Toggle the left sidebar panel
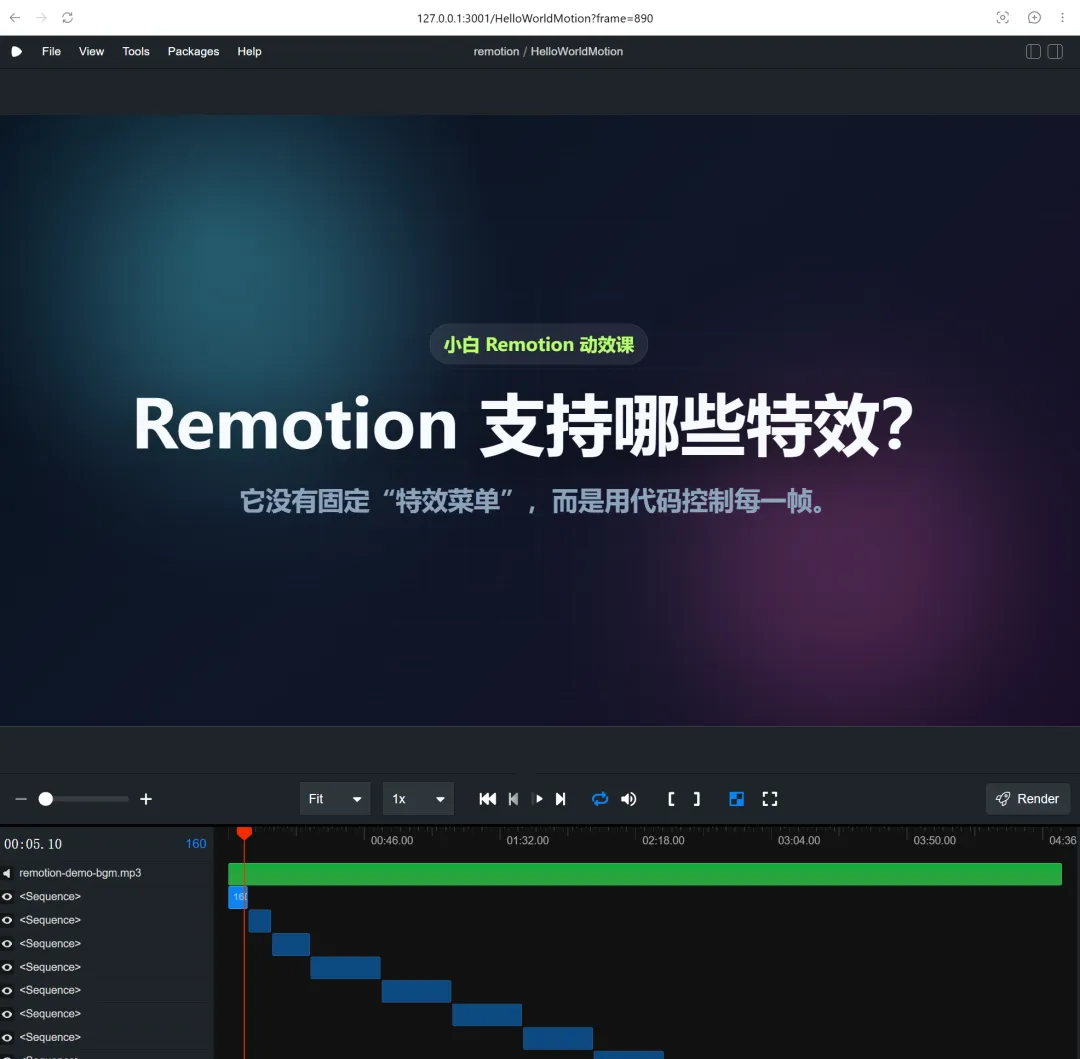 point(1033,52)
